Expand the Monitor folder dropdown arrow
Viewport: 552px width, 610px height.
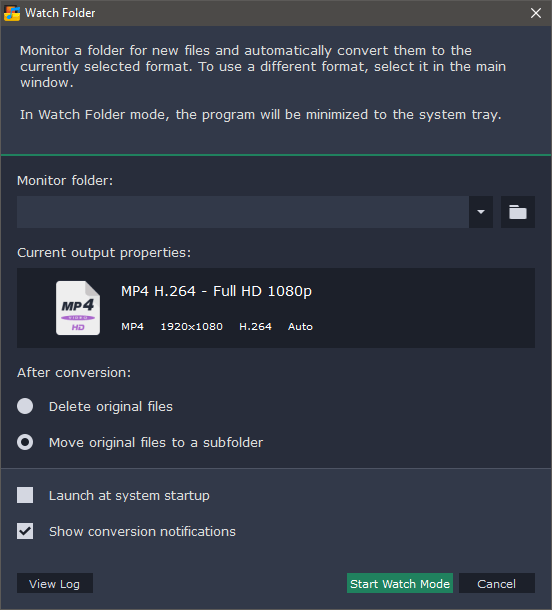[481, 212]
